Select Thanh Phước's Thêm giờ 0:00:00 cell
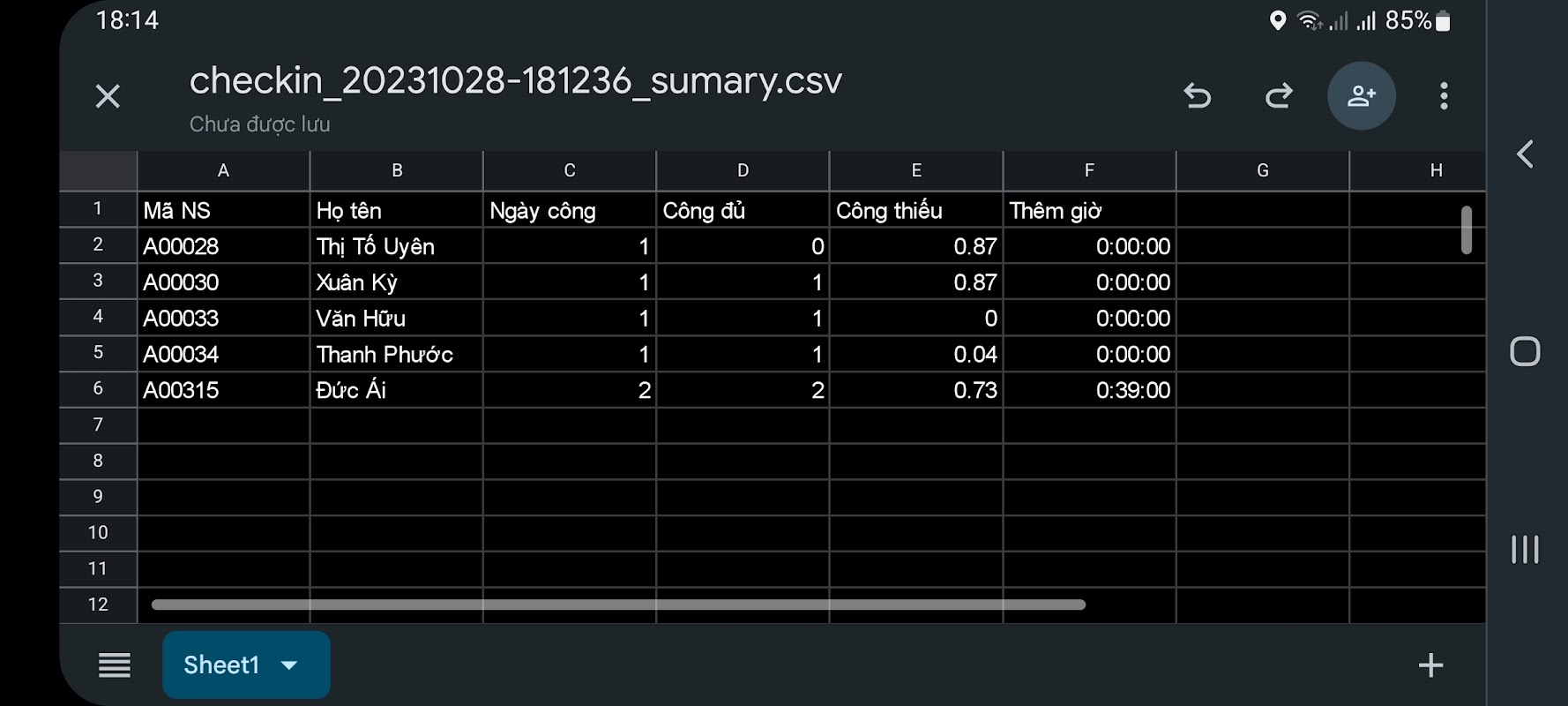Image resolution: width=1568 pixels, height=706 pixels. tap(1089, 354)
